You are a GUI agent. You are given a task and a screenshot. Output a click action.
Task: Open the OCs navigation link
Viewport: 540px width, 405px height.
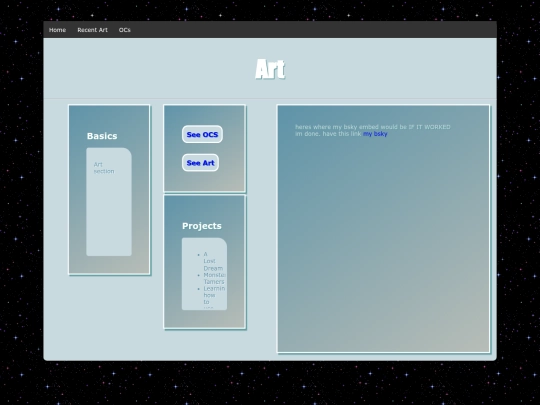point(124,30)
